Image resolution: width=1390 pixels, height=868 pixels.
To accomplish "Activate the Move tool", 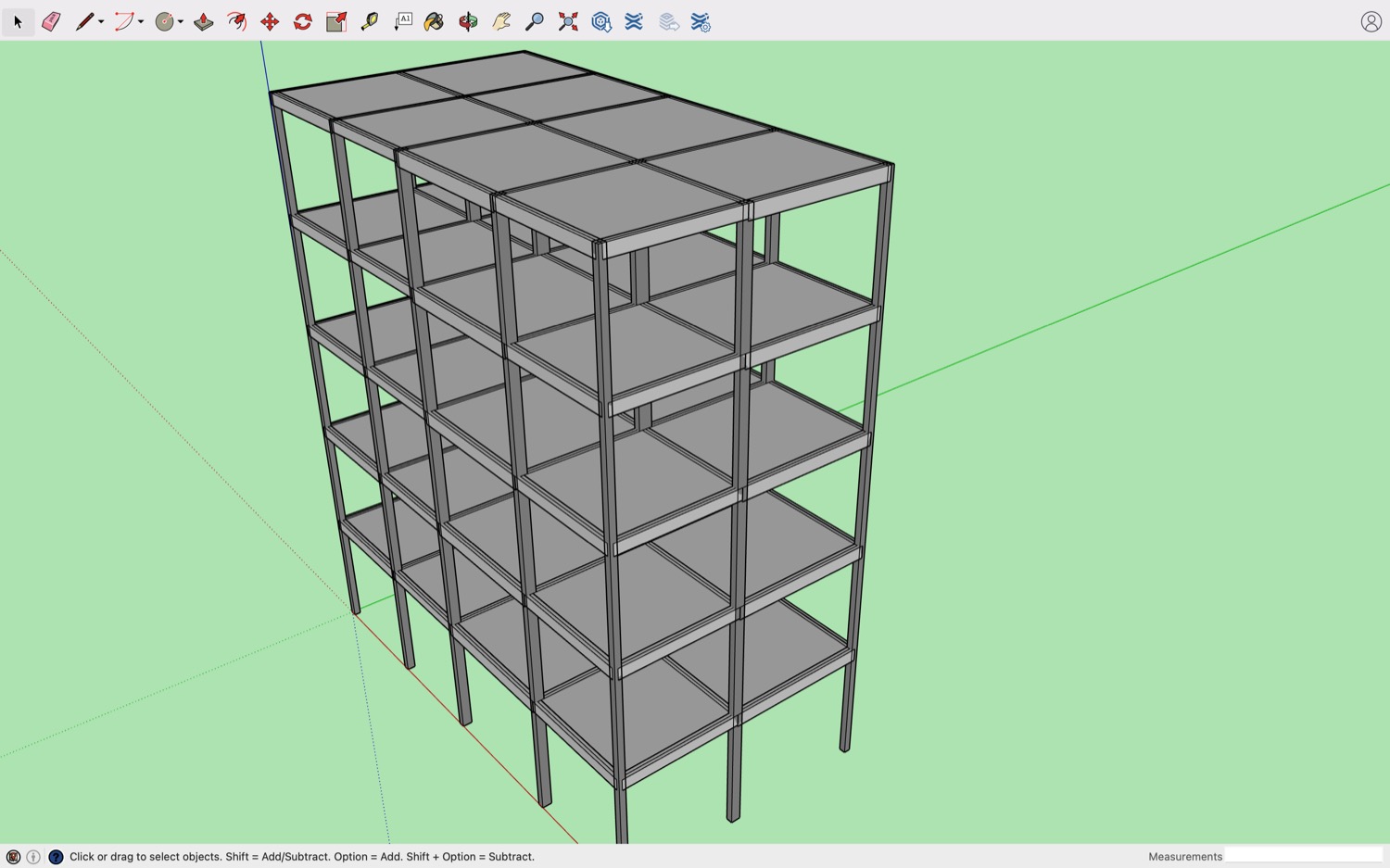I will 270,21.
